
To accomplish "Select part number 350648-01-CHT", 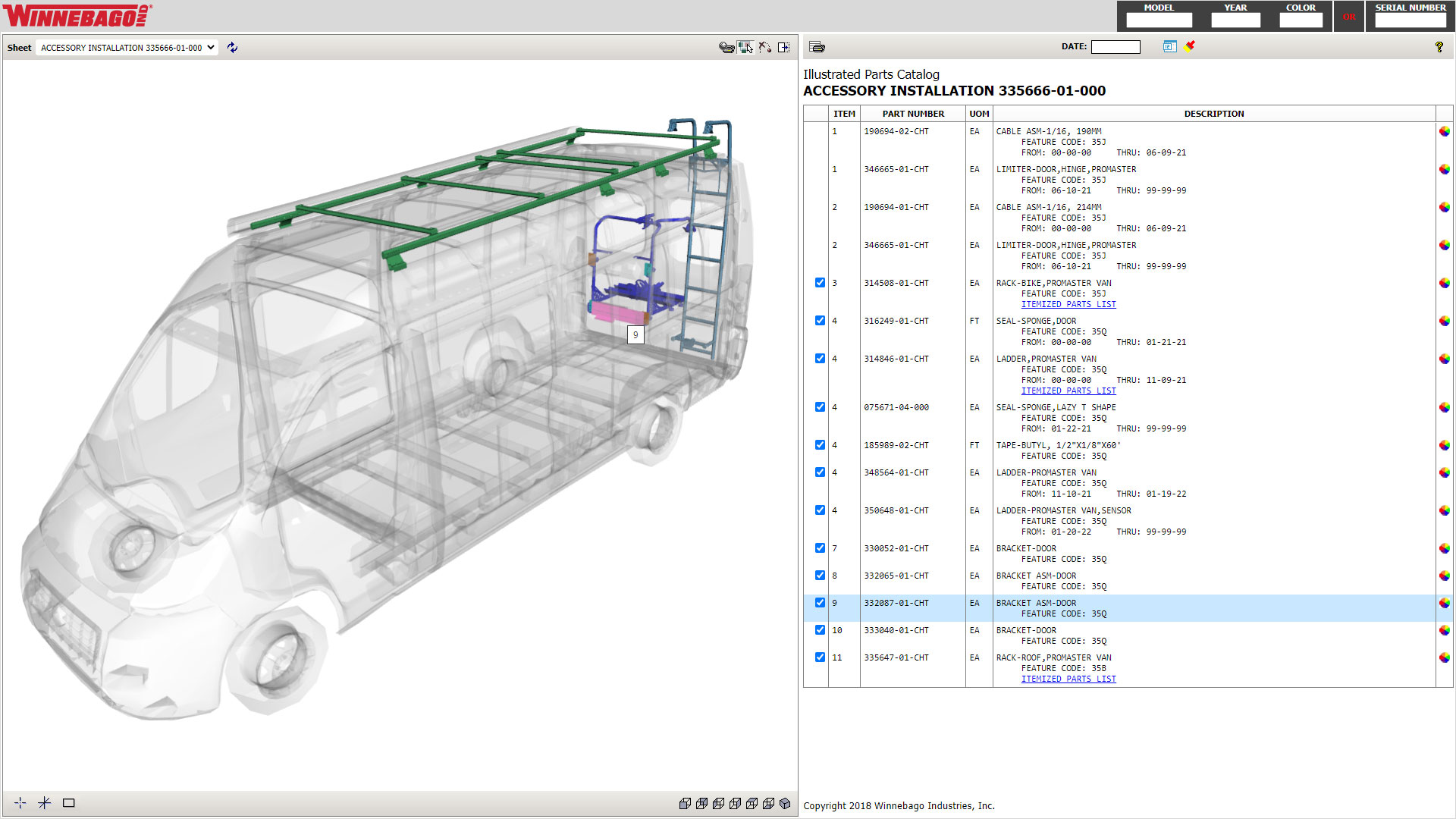I will (896, 510).
